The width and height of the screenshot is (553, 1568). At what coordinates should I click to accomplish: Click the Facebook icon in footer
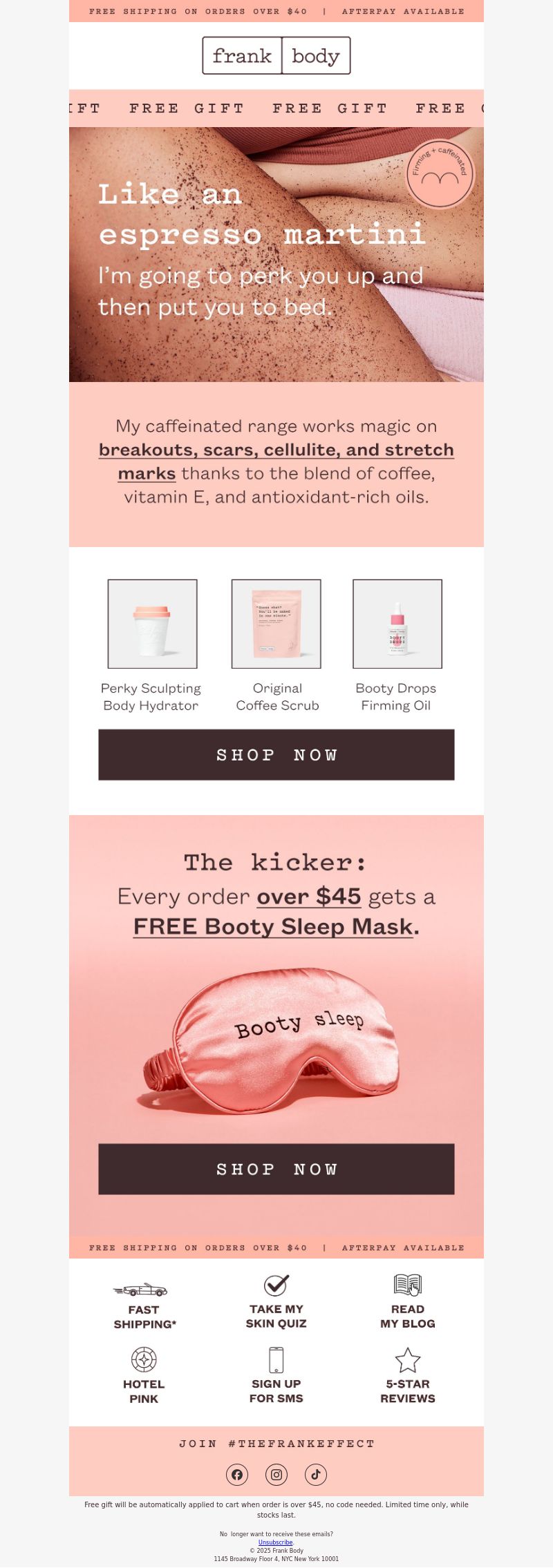237,1475
